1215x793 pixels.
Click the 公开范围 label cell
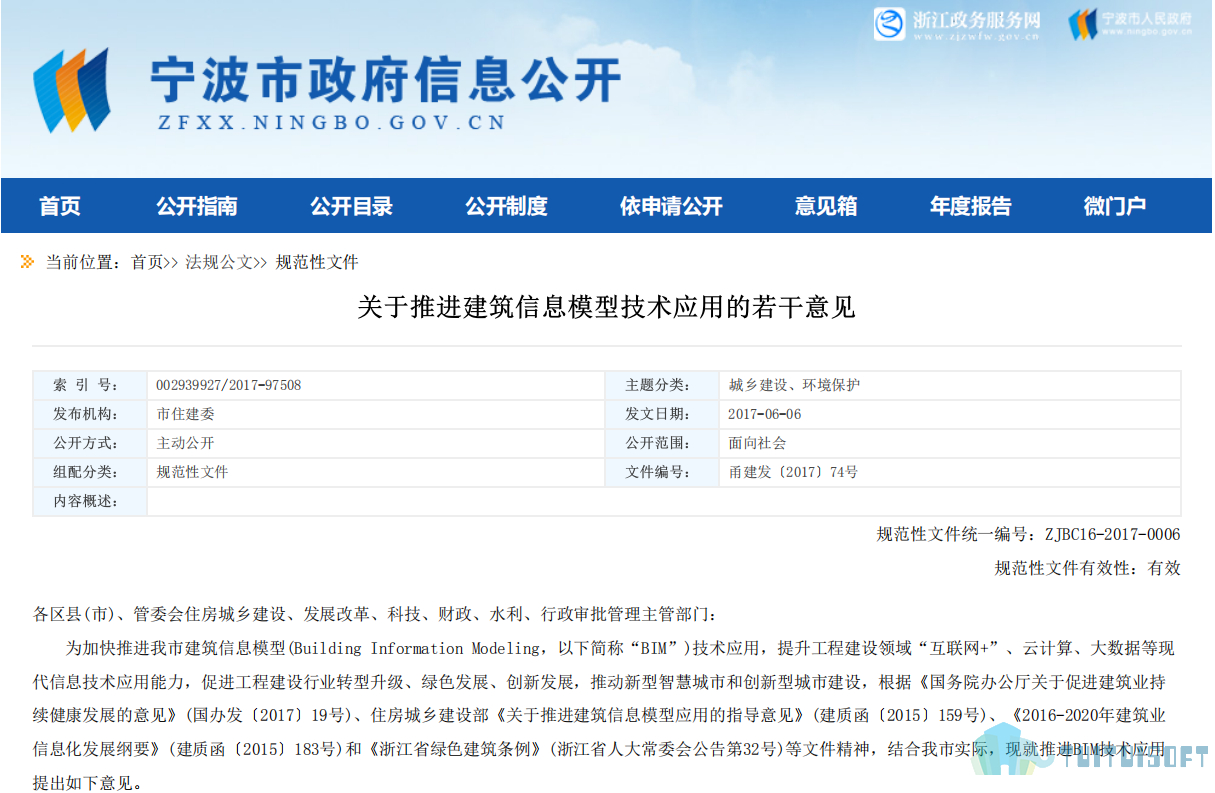pyautogui.click(x=662, y=443)
